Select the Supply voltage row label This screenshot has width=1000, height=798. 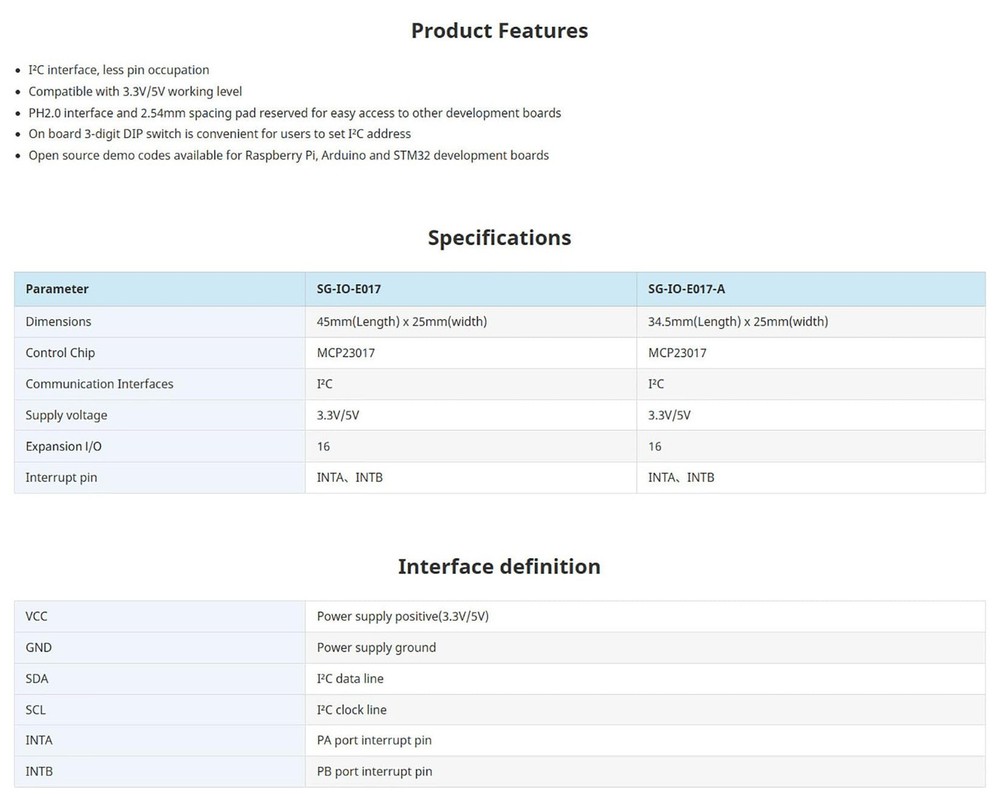coord(66,415)
